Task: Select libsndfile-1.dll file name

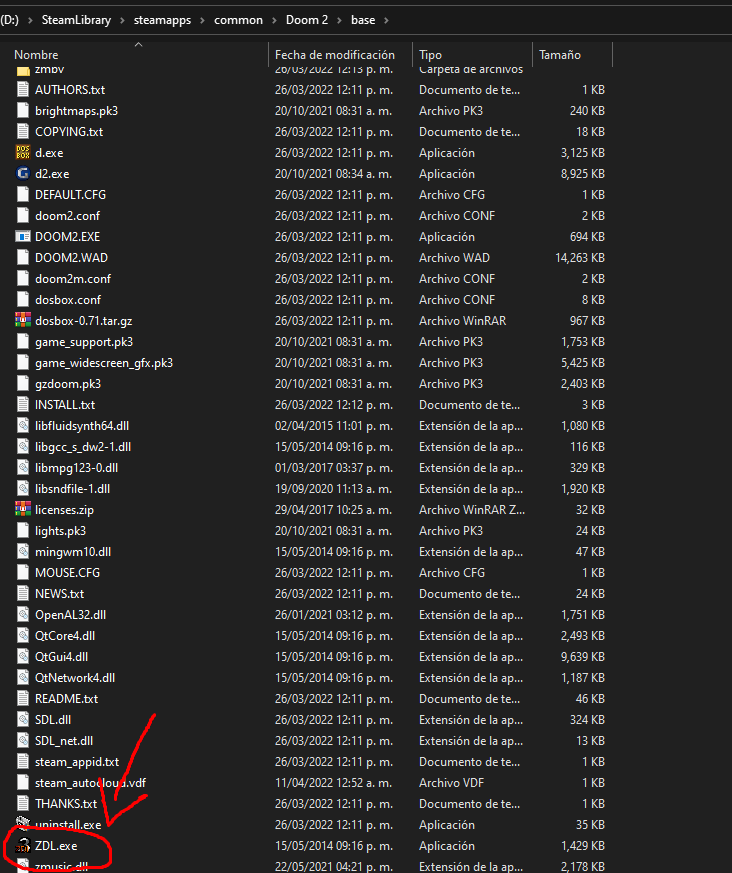Action: coord(72,489)
